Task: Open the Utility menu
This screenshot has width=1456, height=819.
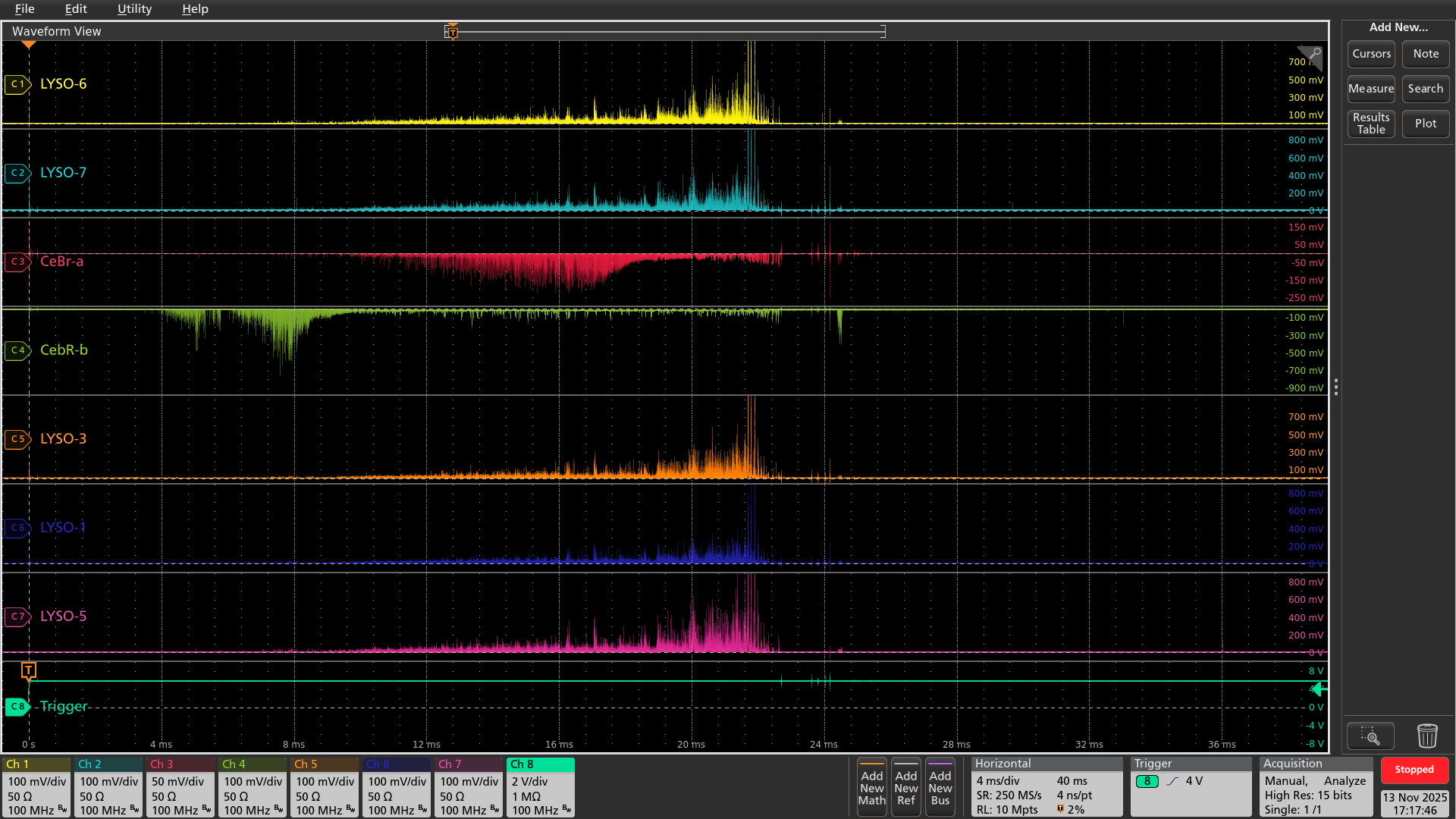Action: [x=134, y=9]
